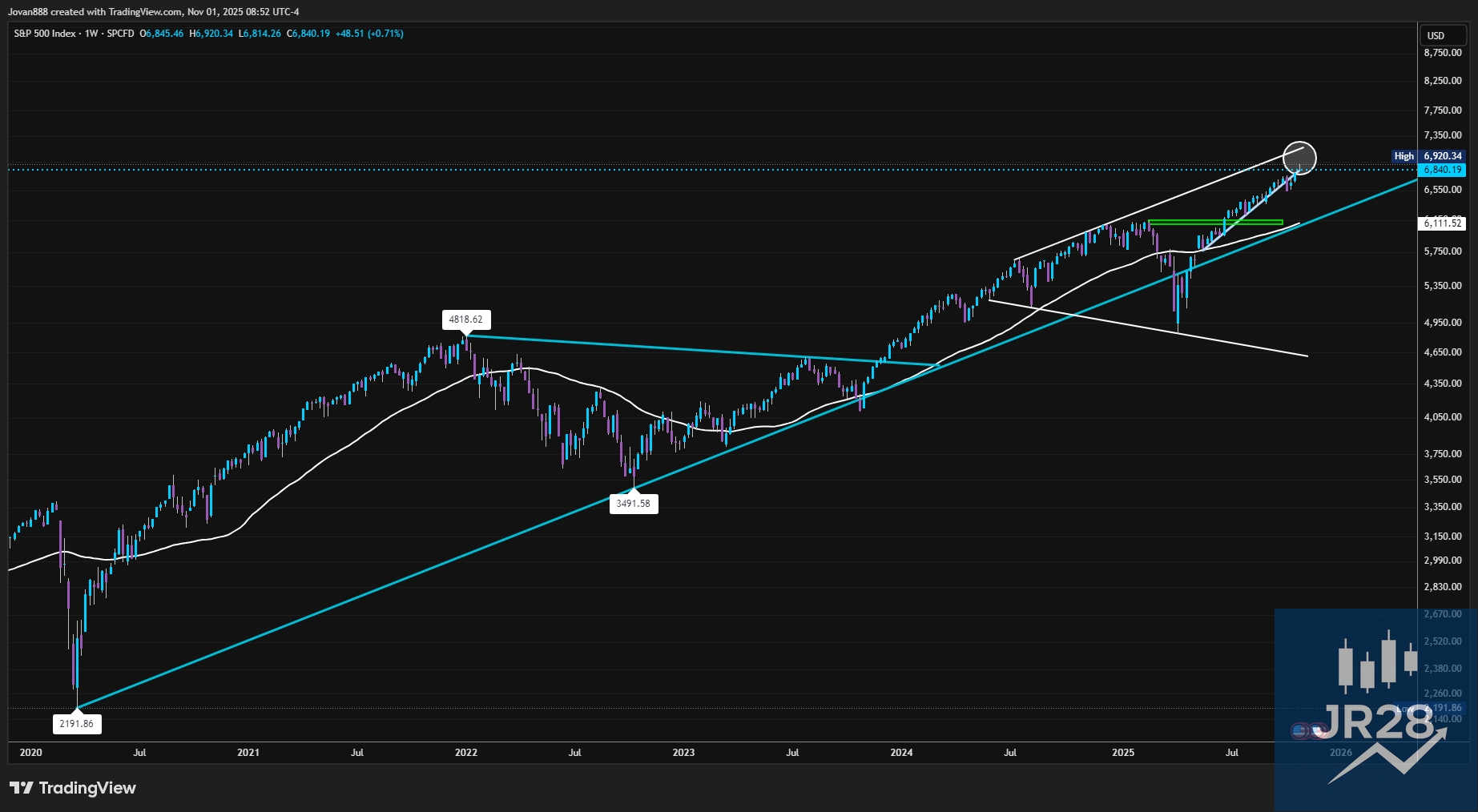Image resolution: width=1478 pixels, height=812 pixels.
Task: Click the open value O6,845.46
Action: tap(162, 34)
